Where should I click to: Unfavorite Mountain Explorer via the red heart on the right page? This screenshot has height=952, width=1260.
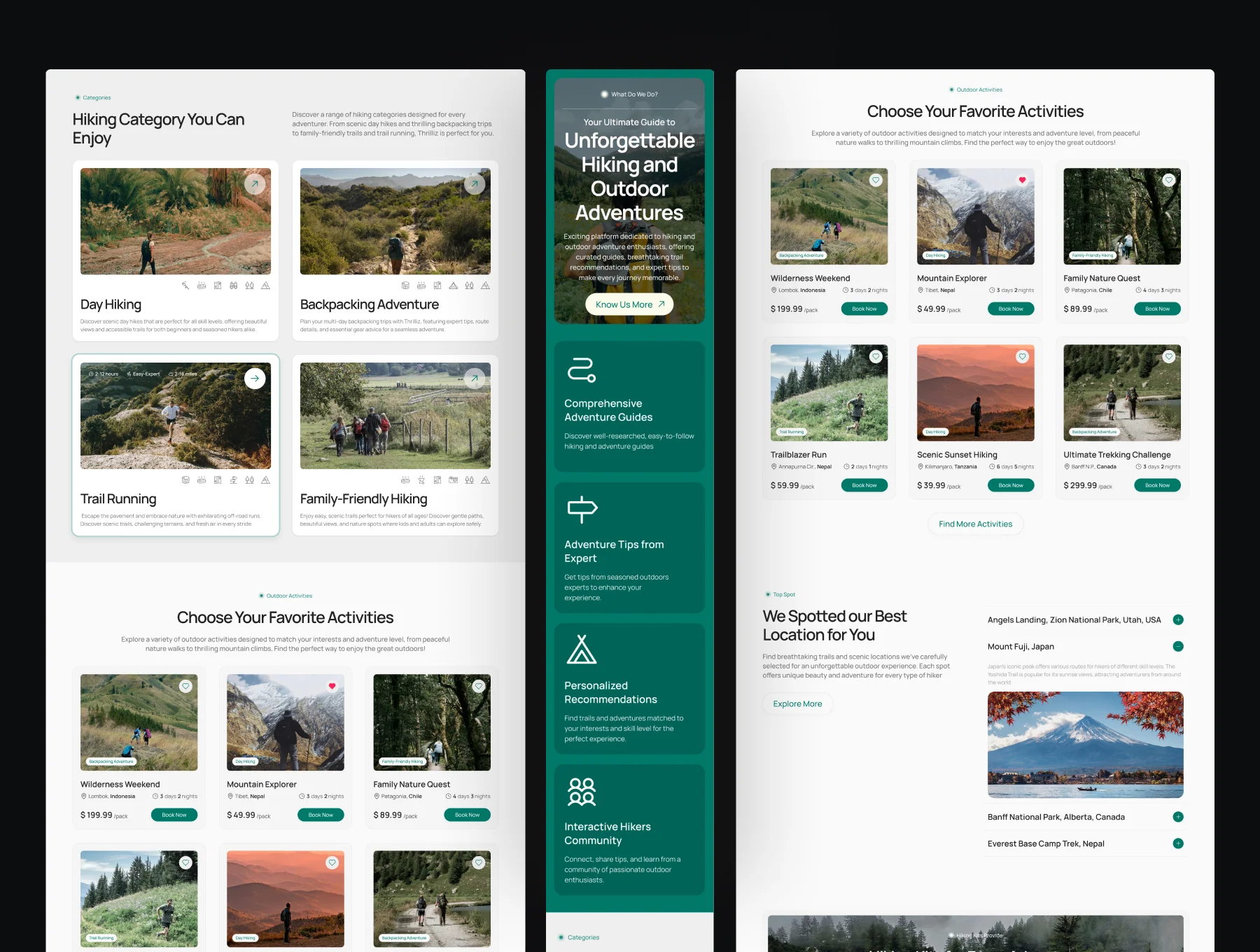[1023, 180]
